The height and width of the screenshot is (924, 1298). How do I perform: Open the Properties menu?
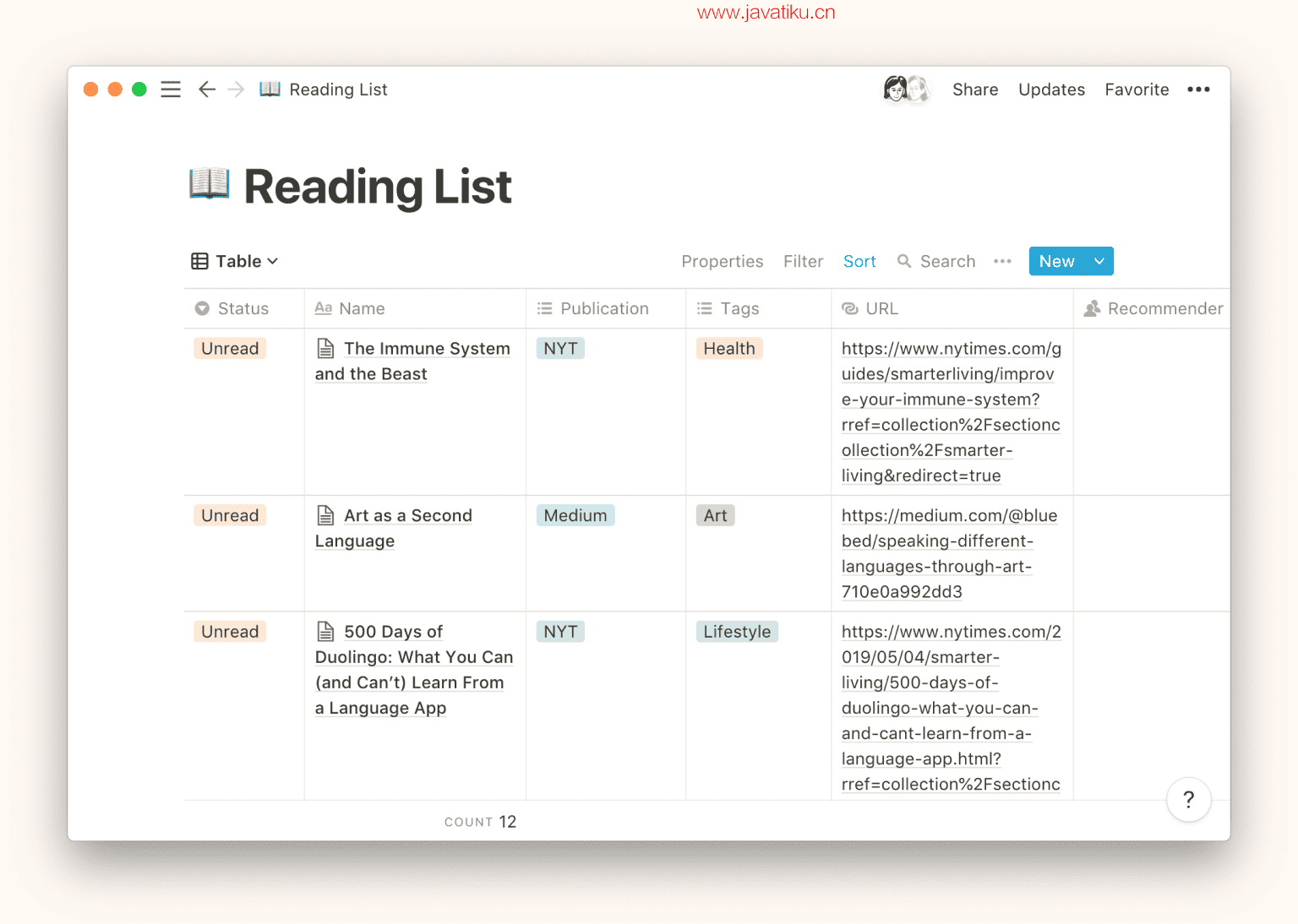click(722, 261)
